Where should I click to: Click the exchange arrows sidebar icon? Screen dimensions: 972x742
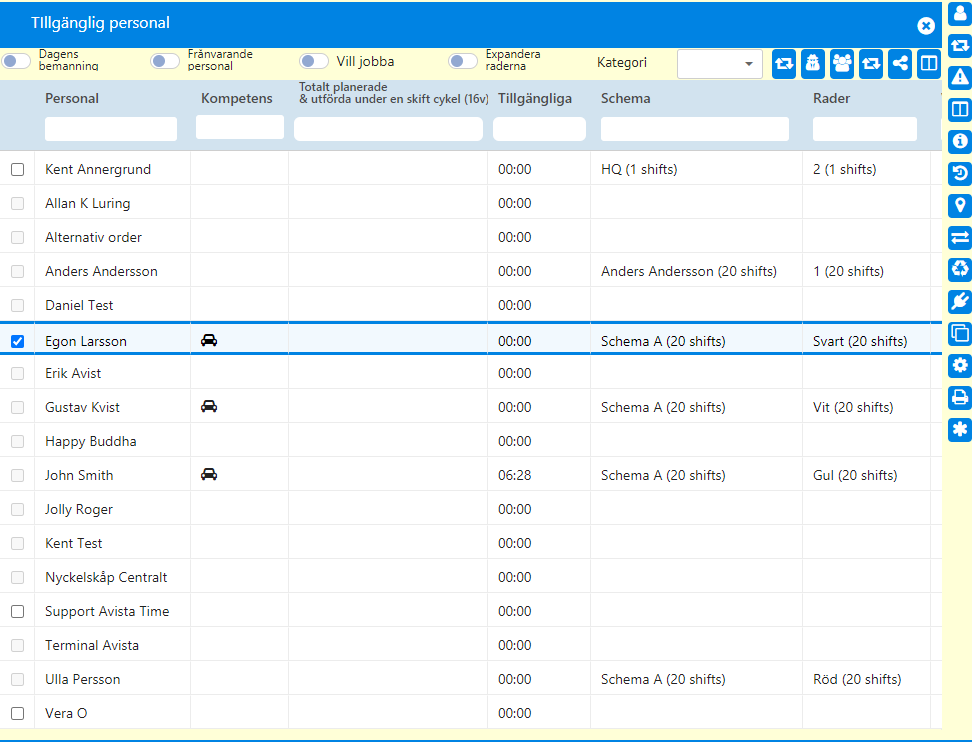pyautogui.click(x=960, y=237)
